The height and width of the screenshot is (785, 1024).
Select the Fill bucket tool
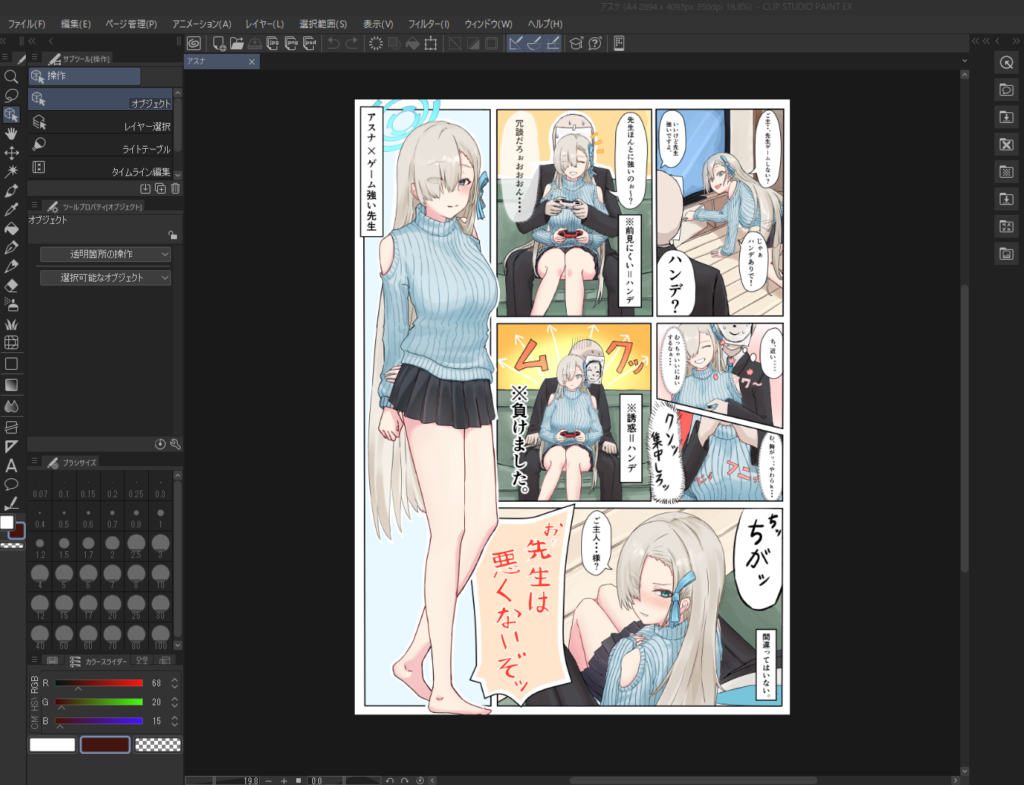click(x=11, y=229)
